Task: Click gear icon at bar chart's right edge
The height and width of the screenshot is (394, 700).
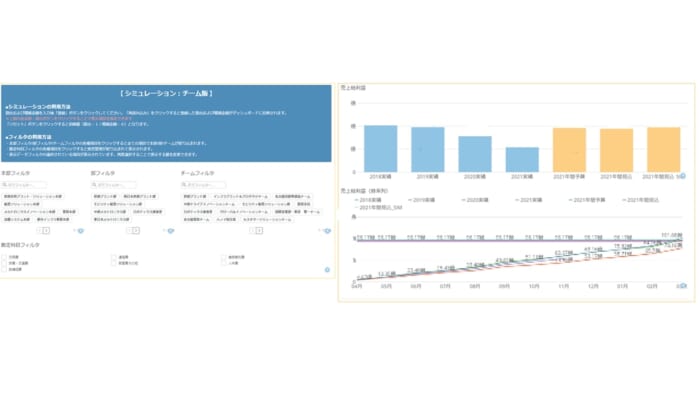Action: coord(683,176)
